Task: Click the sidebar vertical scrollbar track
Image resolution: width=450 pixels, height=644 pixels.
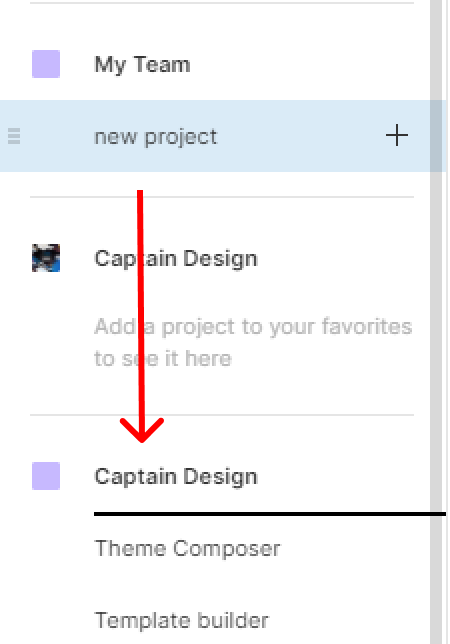Action: coord(436,322)
